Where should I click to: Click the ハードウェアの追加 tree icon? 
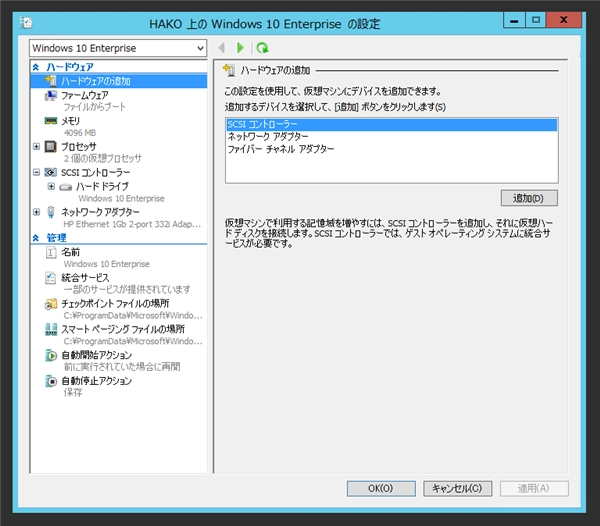pyautogui.click(x=51, y=81)
